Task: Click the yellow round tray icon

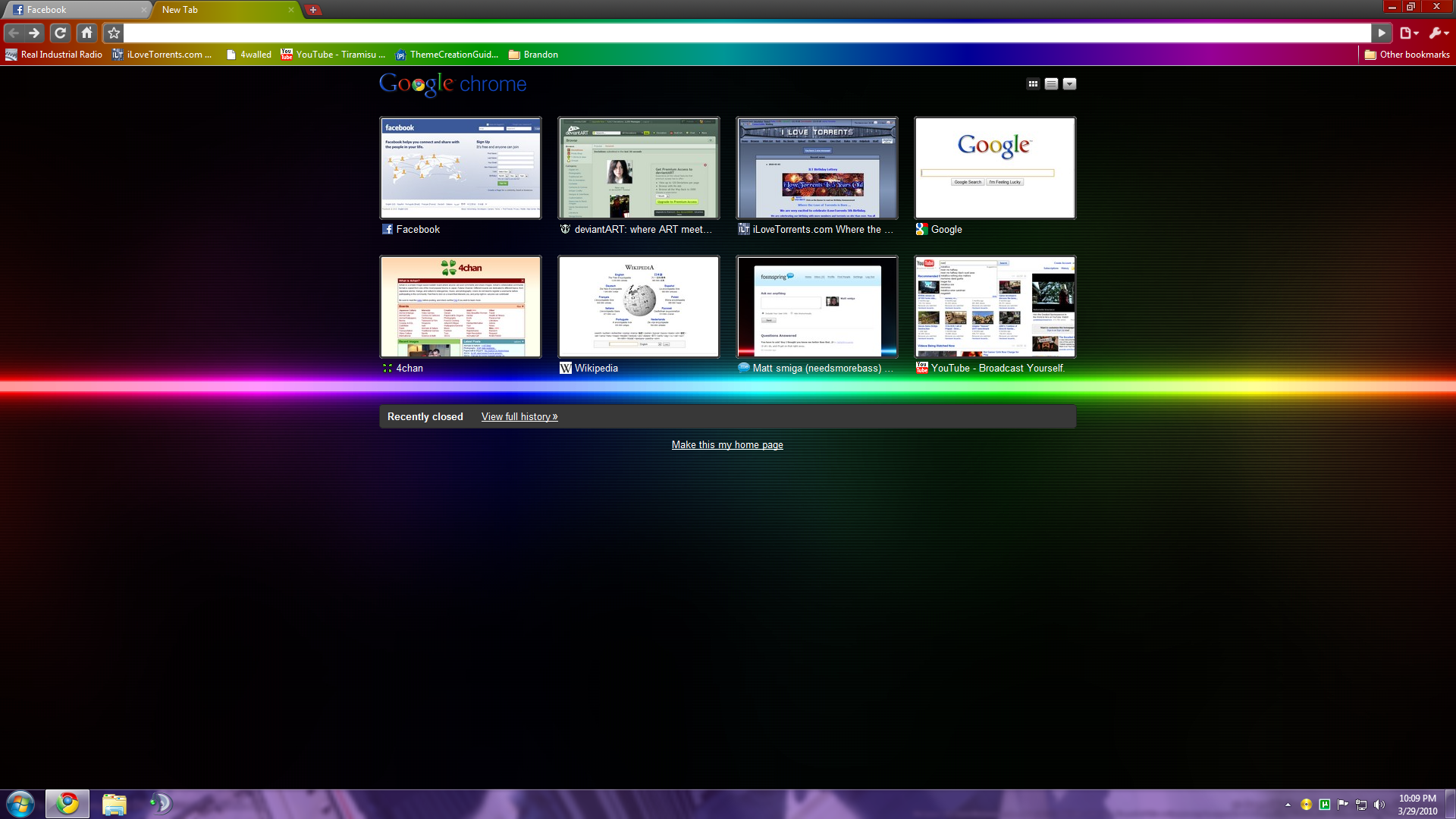Action: pyautogui.click(x=1306, y=805)
